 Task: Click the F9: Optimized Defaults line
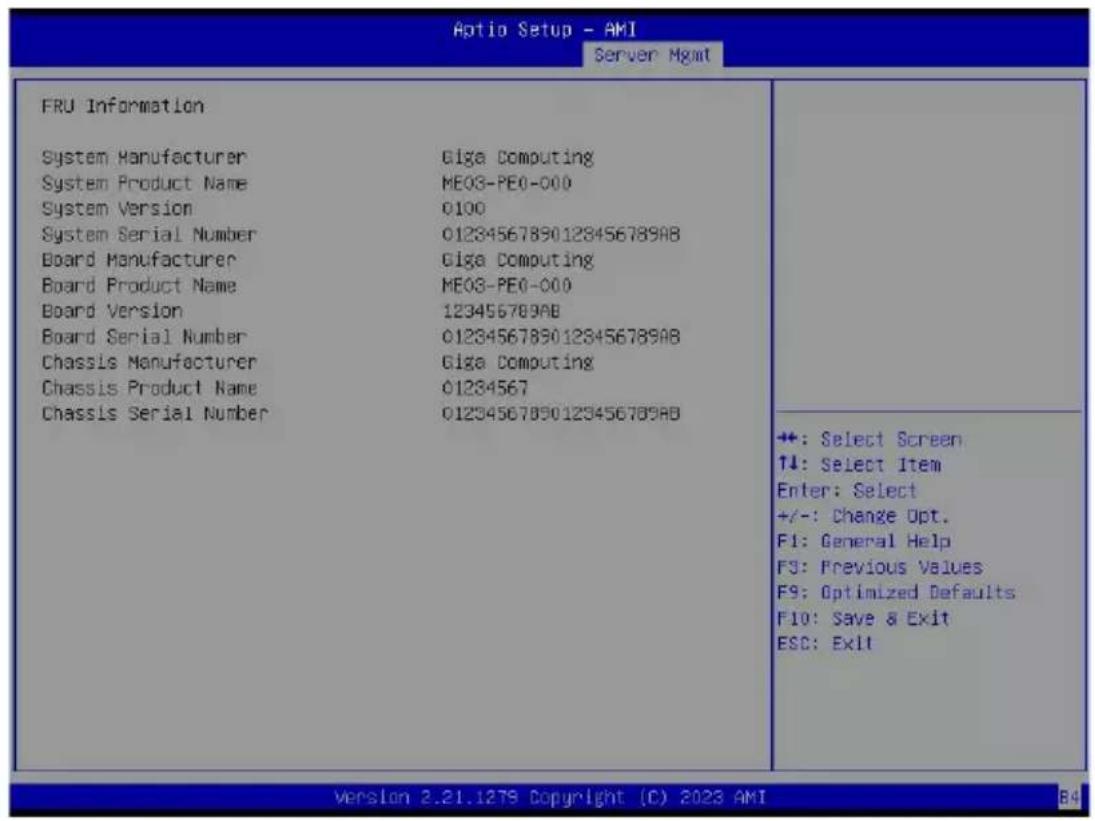[896, 592]
